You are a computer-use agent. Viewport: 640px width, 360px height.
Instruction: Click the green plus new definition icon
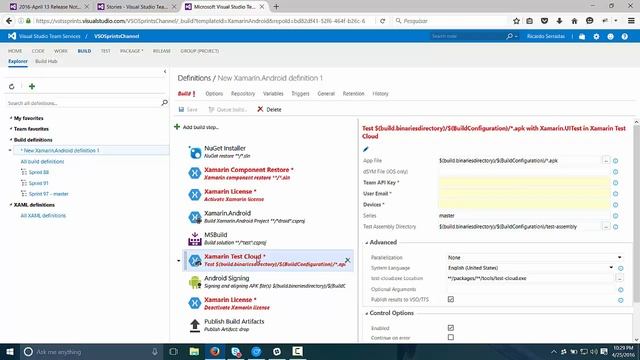coord(32,86)
